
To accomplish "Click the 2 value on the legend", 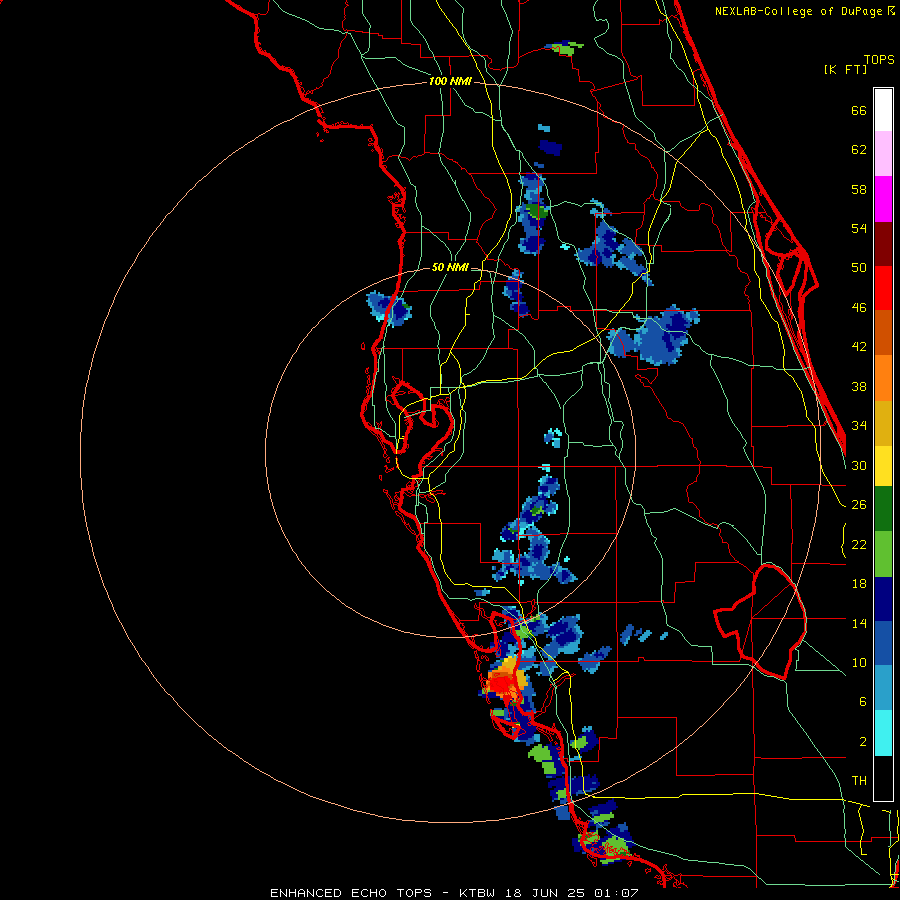I will point(863,742).
